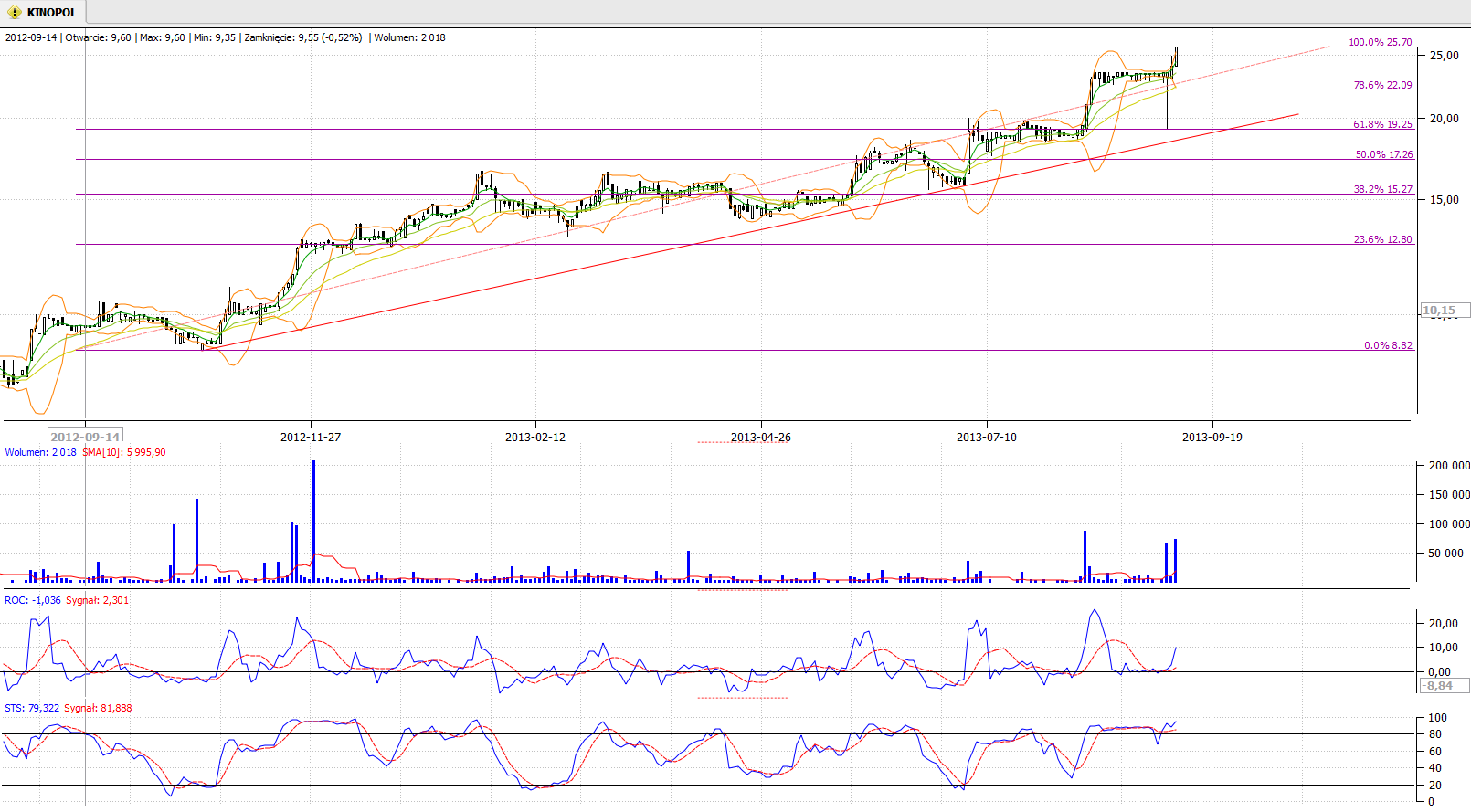Viewport: 1471px width, 812px height.
Task: Click the STS: 79,322 indicator label
Action: [x=32, y=708]
